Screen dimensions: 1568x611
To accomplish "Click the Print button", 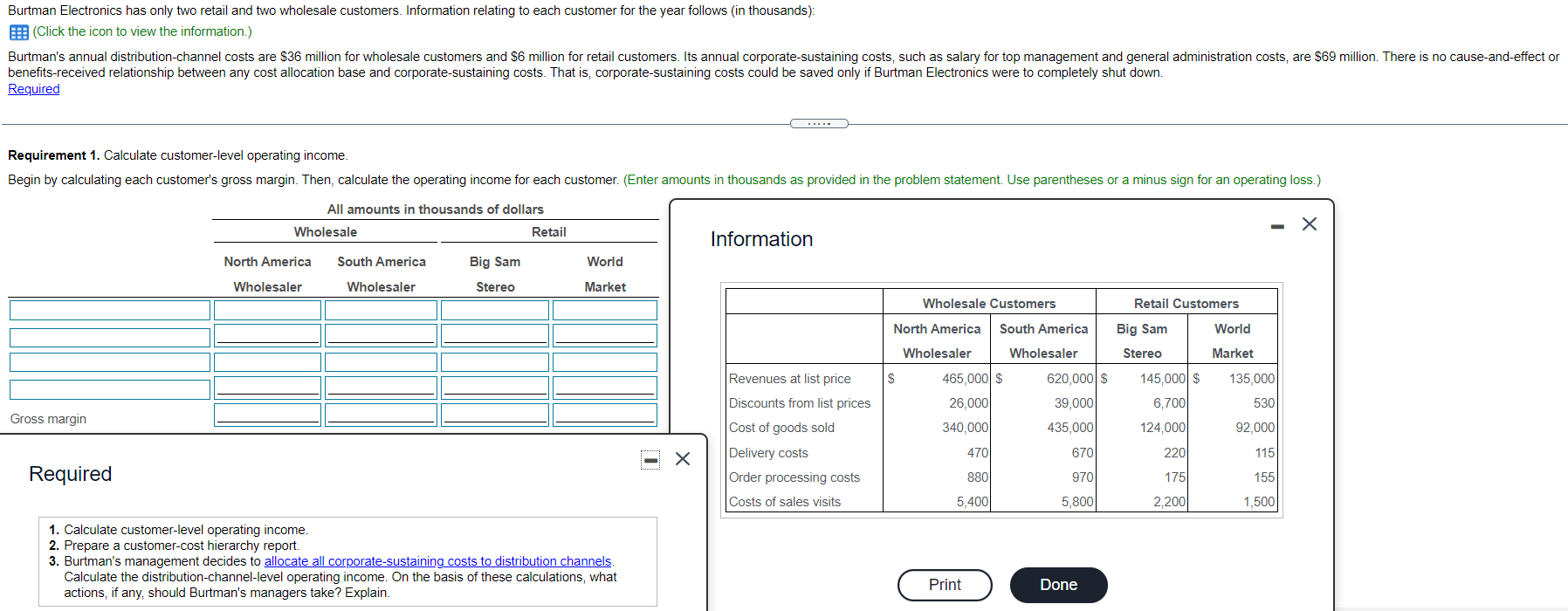I will tap(945, 585).
